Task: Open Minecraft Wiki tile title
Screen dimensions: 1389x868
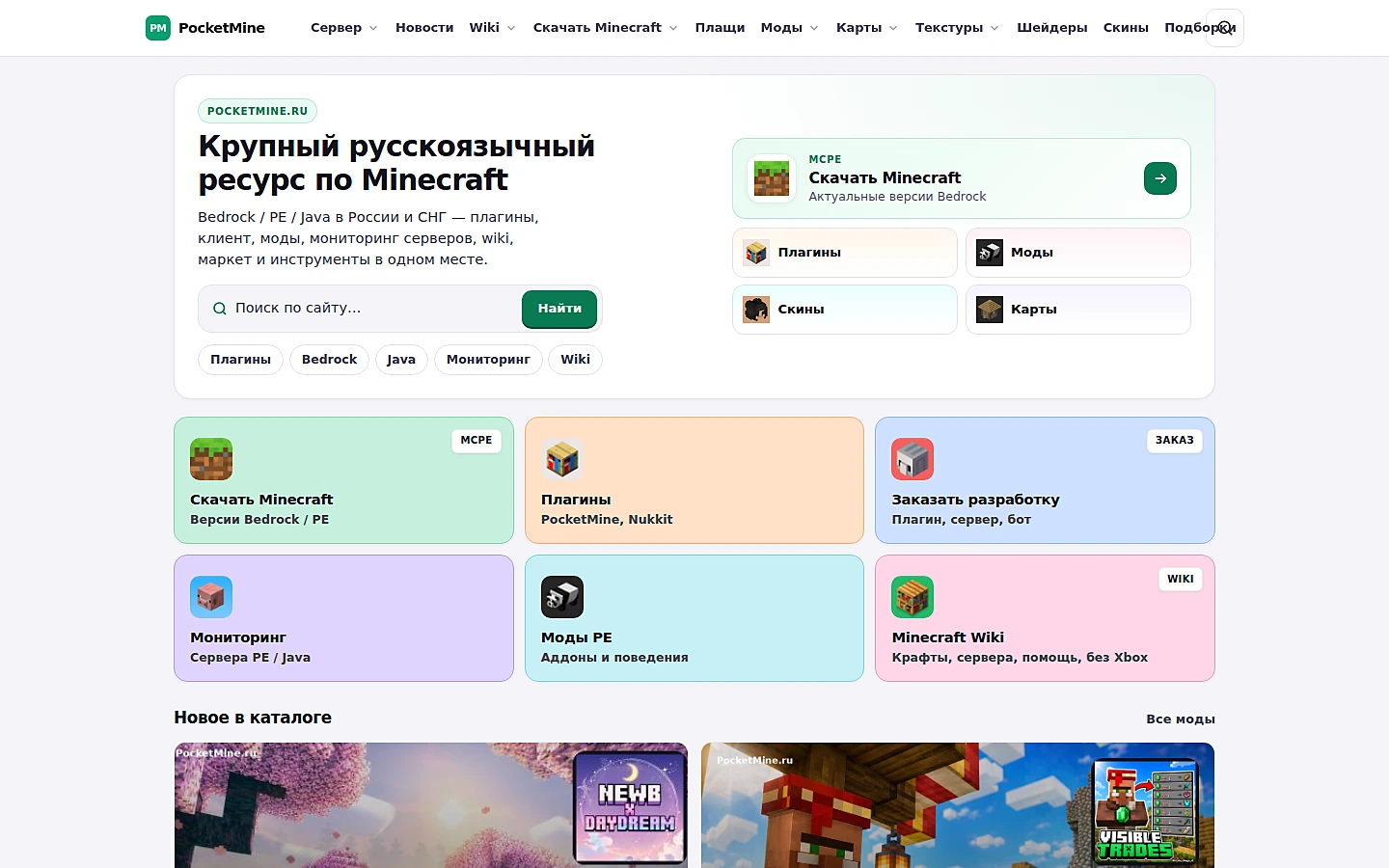Action: (x=947, y=637)
